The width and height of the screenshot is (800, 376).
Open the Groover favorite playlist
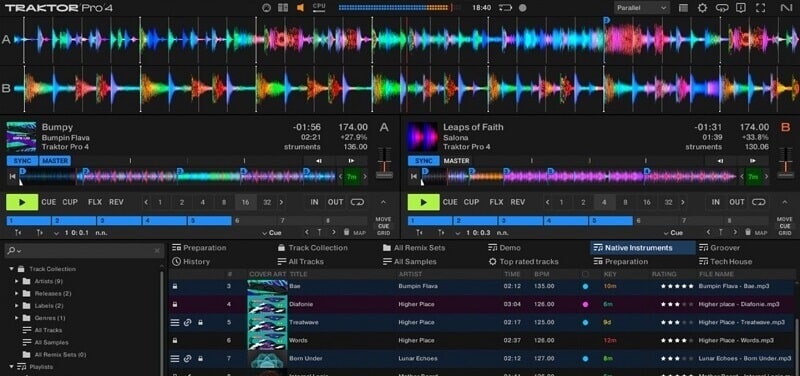pos(719,248)
